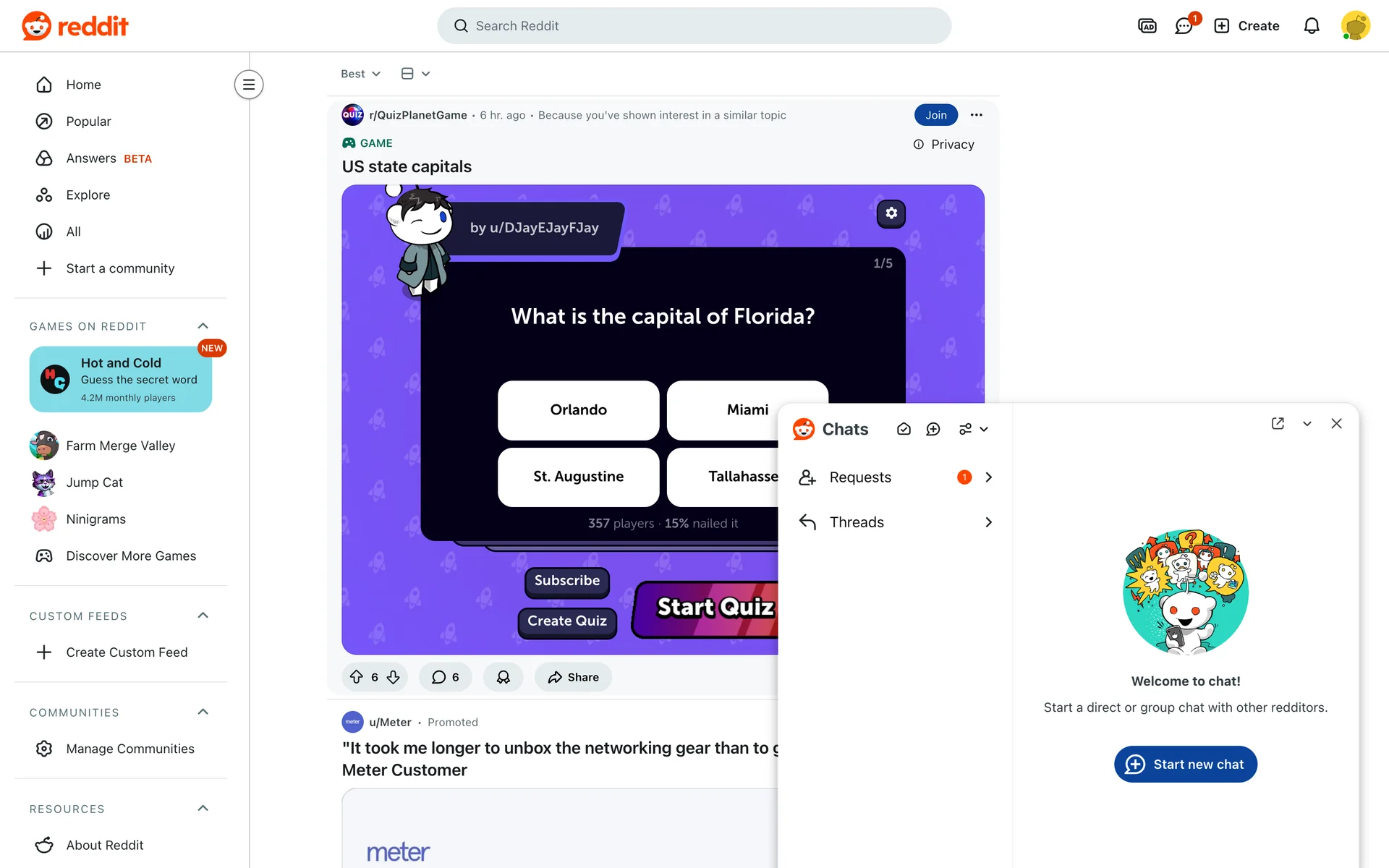Click the award icon on the post
This screenshot has width=1389, height=868.
[504, 677]
